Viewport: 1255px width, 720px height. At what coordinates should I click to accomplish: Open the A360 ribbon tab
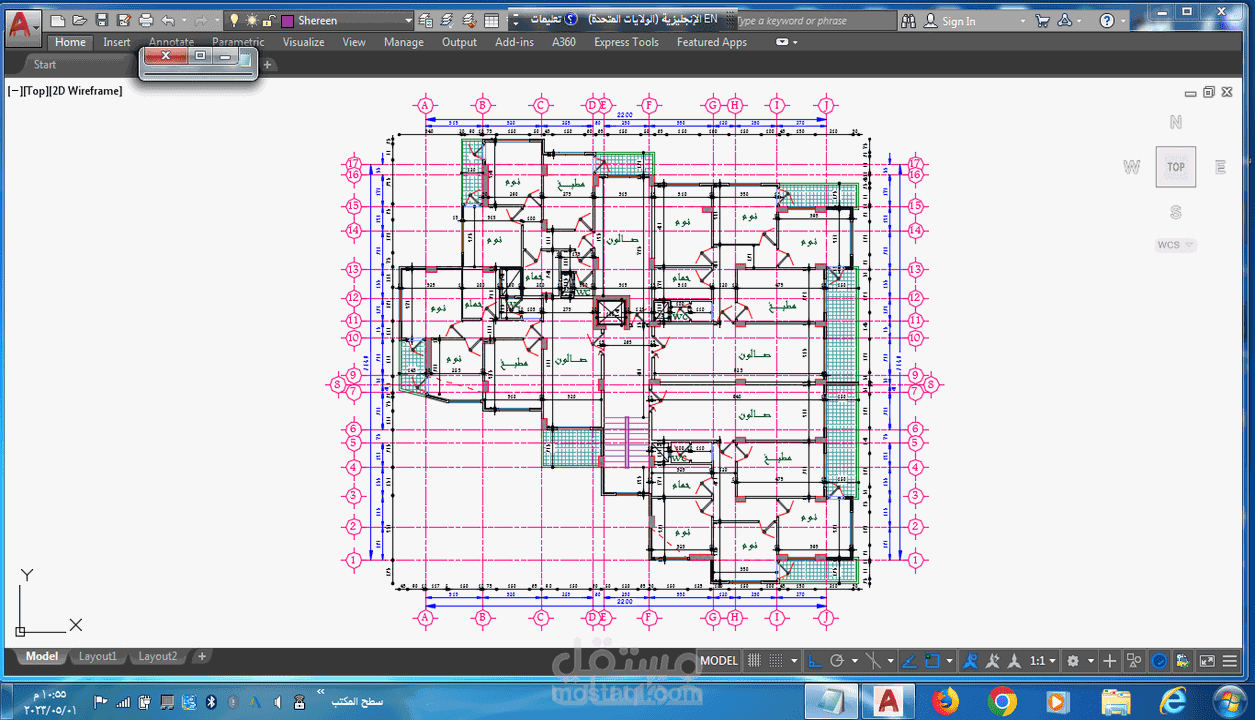tap(564, 42)
